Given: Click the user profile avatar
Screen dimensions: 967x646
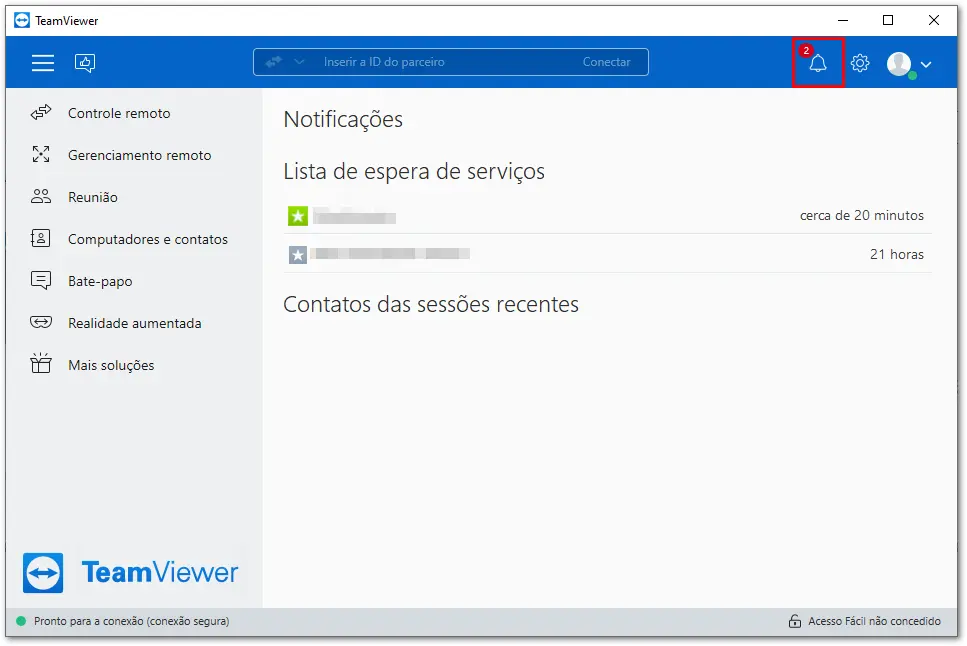Looking at the screenshot, I should 899,64.
